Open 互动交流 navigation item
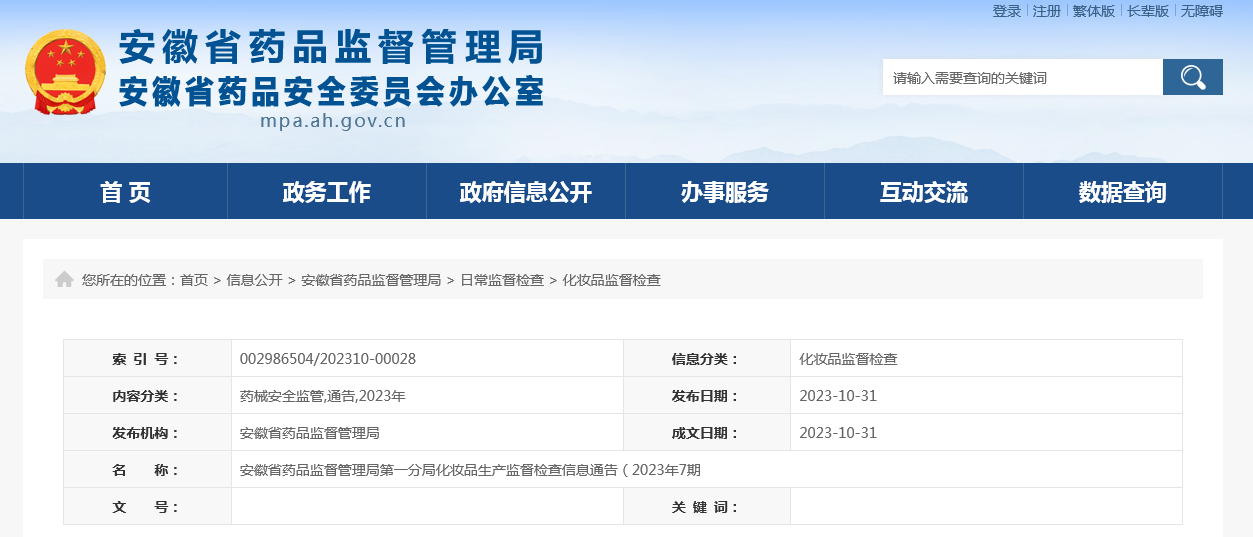Viewport: 1253px width, 537px height. tap(923, 192)
